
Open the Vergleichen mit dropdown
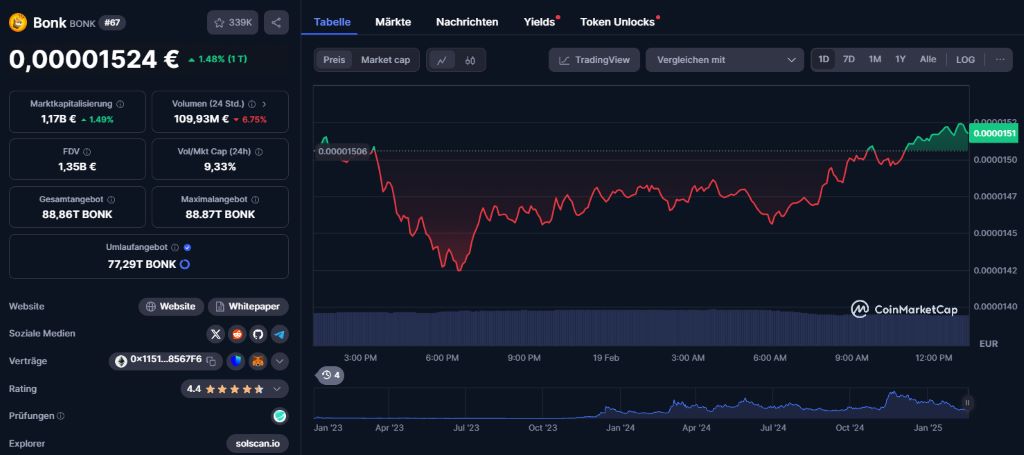(x=725, y=60)
